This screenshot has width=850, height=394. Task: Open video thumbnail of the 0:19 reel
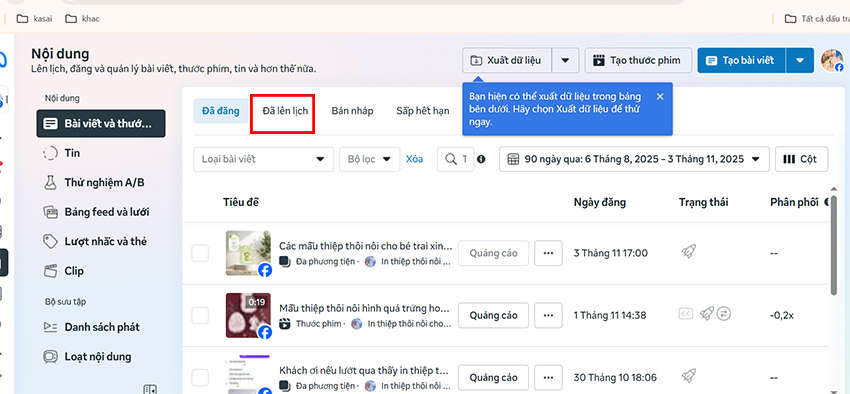[248, 315]
